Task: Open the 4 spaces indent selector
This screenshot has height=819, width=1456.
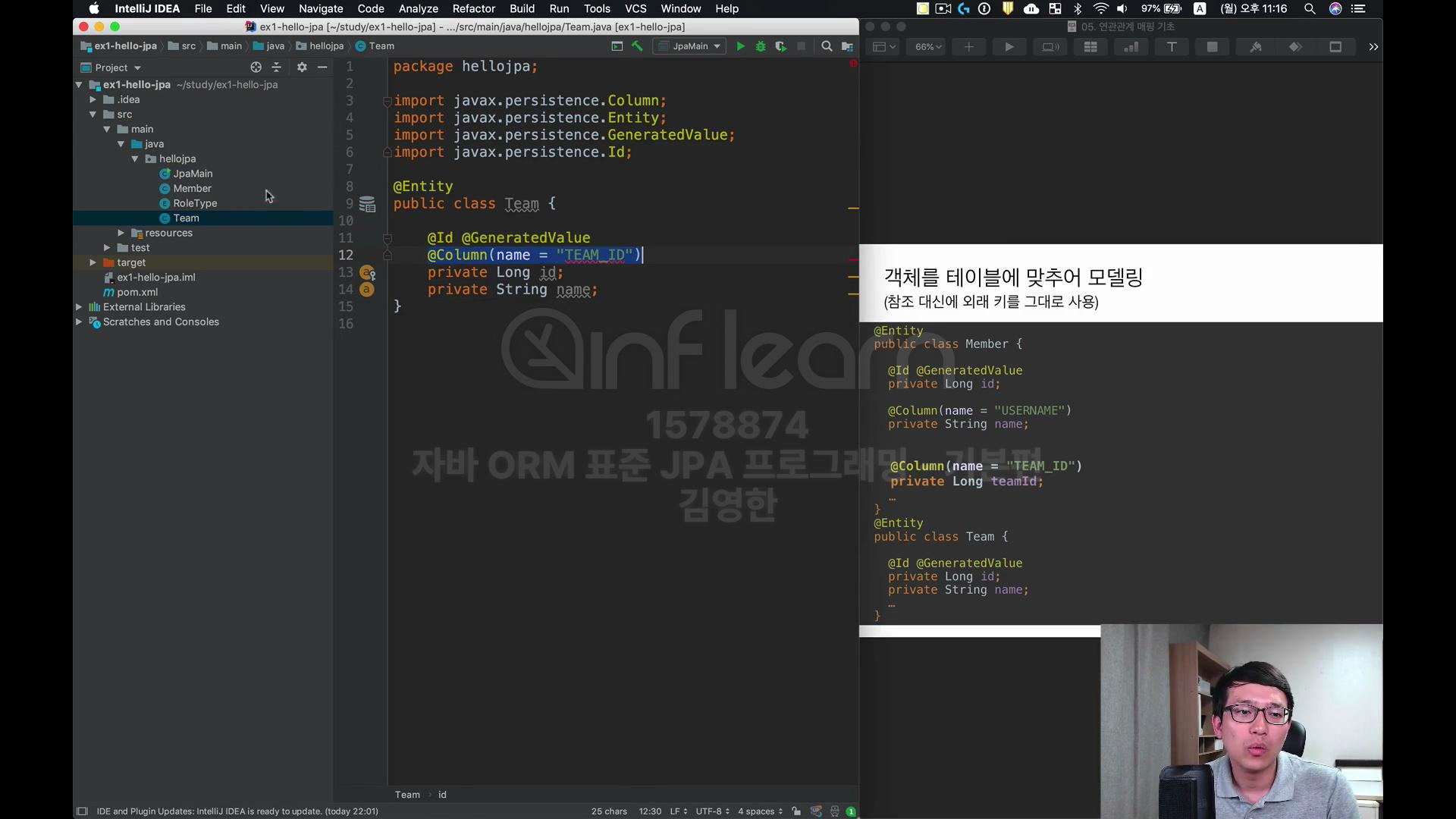Action: click(761, 811)
